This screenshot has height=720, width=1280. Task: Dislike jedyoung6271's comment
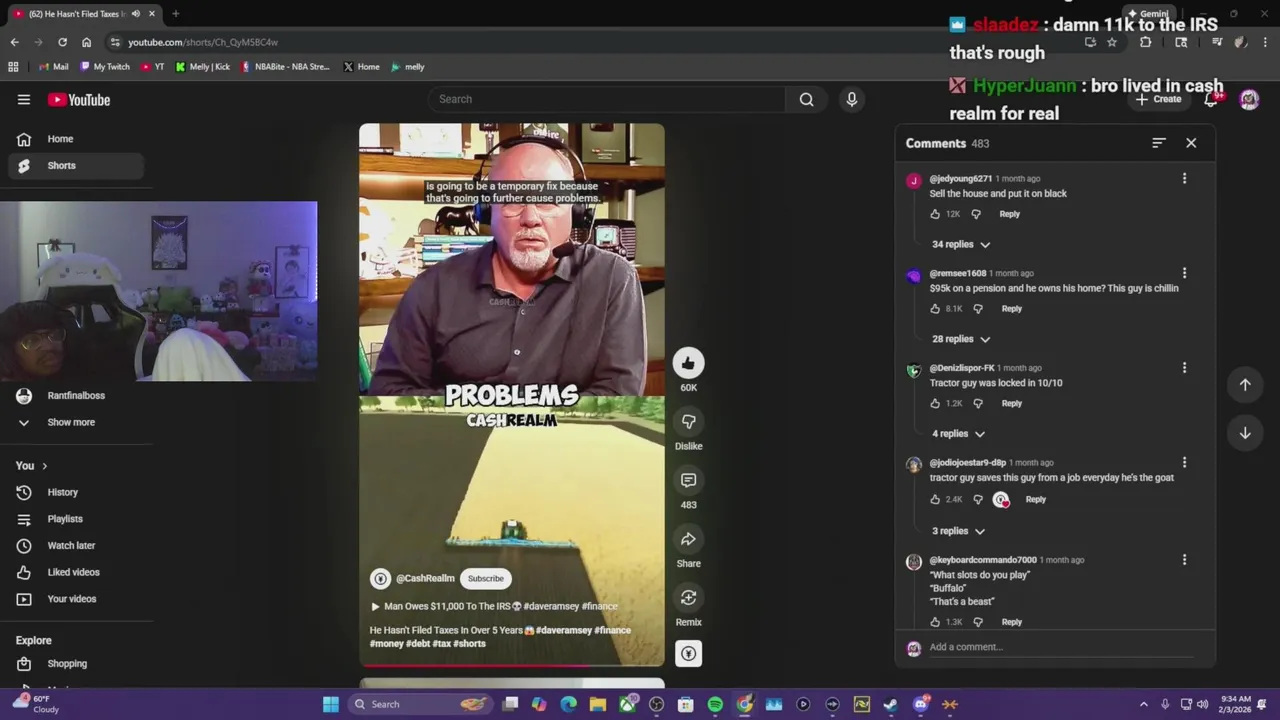tap(976, 214)
